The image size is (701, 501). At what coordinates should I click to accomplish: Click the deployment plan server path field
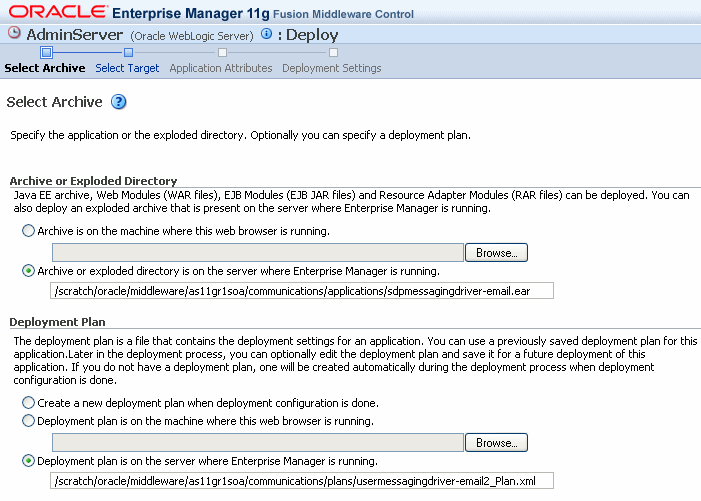pyautogui.click(x=300, y=481)
